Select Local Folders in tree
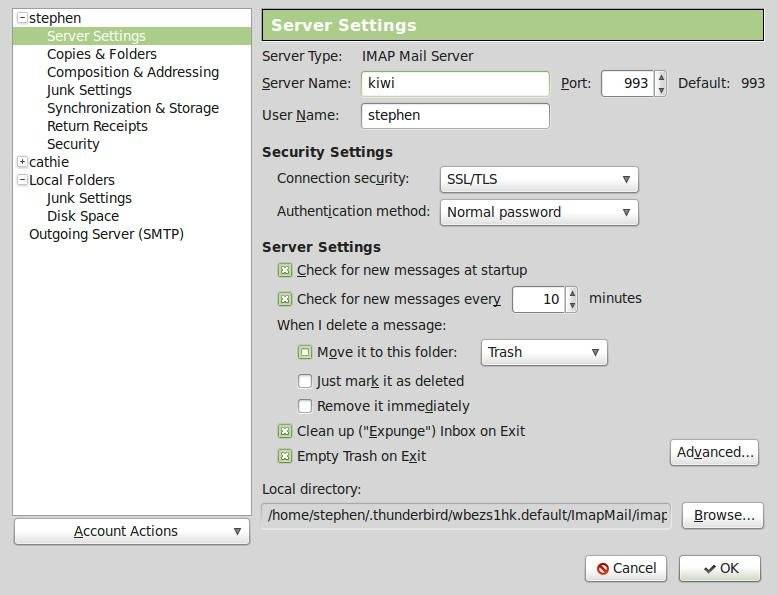777x595 pixels. [72, 180]
